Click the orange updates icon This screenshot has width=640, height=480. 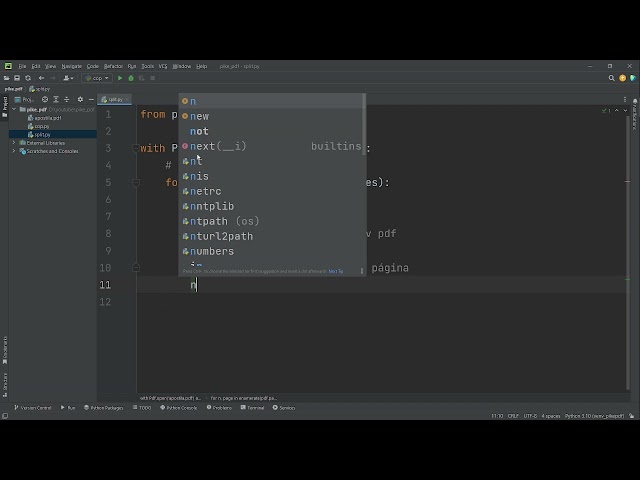click(622, 78)
